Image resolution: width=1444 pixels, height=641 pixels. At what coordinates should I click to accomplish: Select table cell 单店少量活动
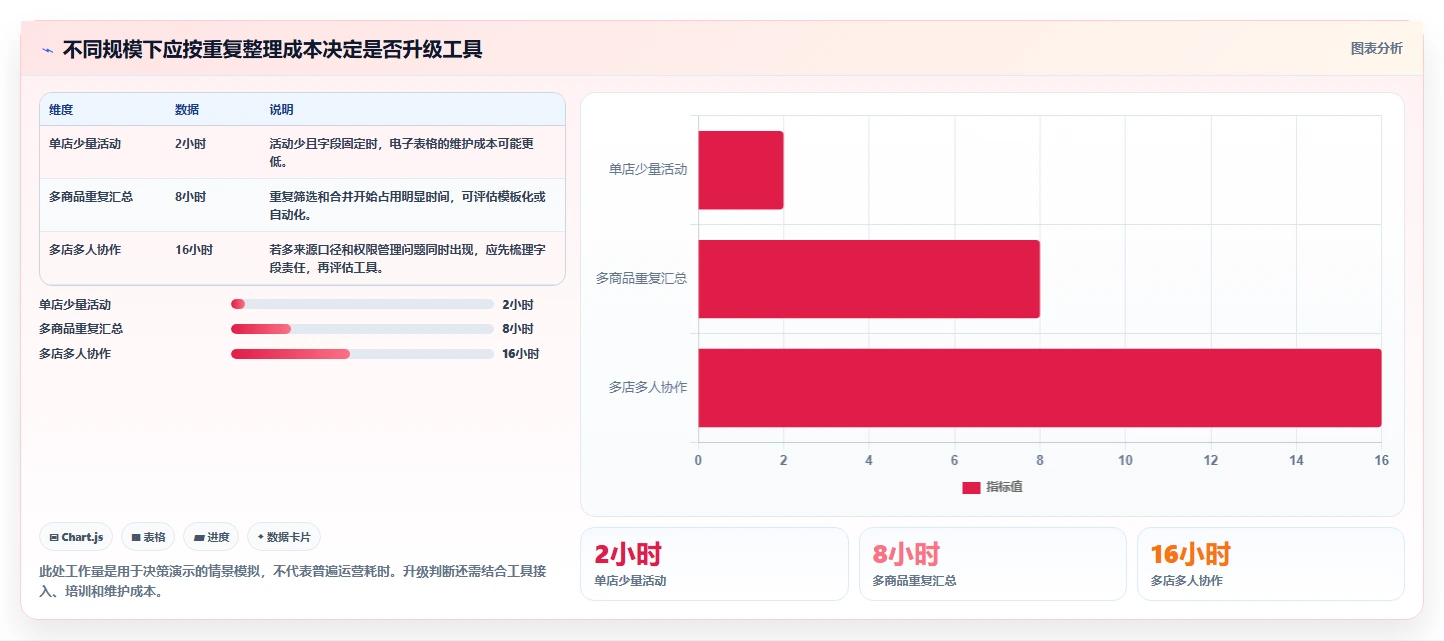point(85,144)
